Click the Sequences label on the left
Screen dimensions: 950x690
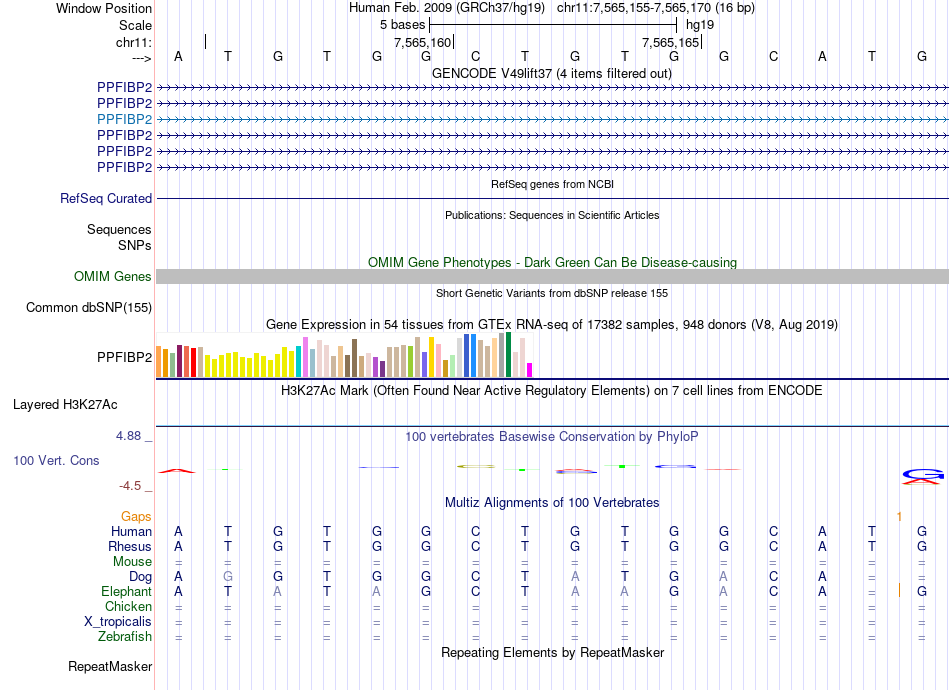[119, 230]
